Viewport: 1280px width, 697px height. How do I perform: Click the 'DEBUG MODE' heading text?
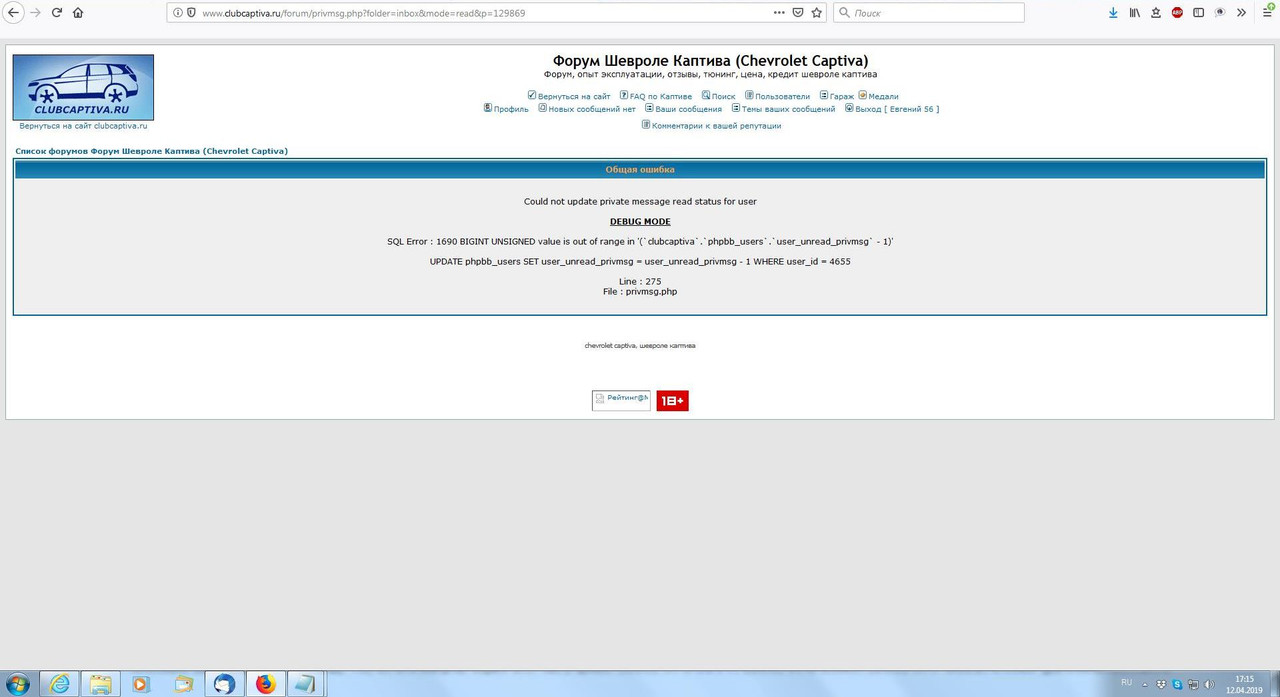point(640,222)
